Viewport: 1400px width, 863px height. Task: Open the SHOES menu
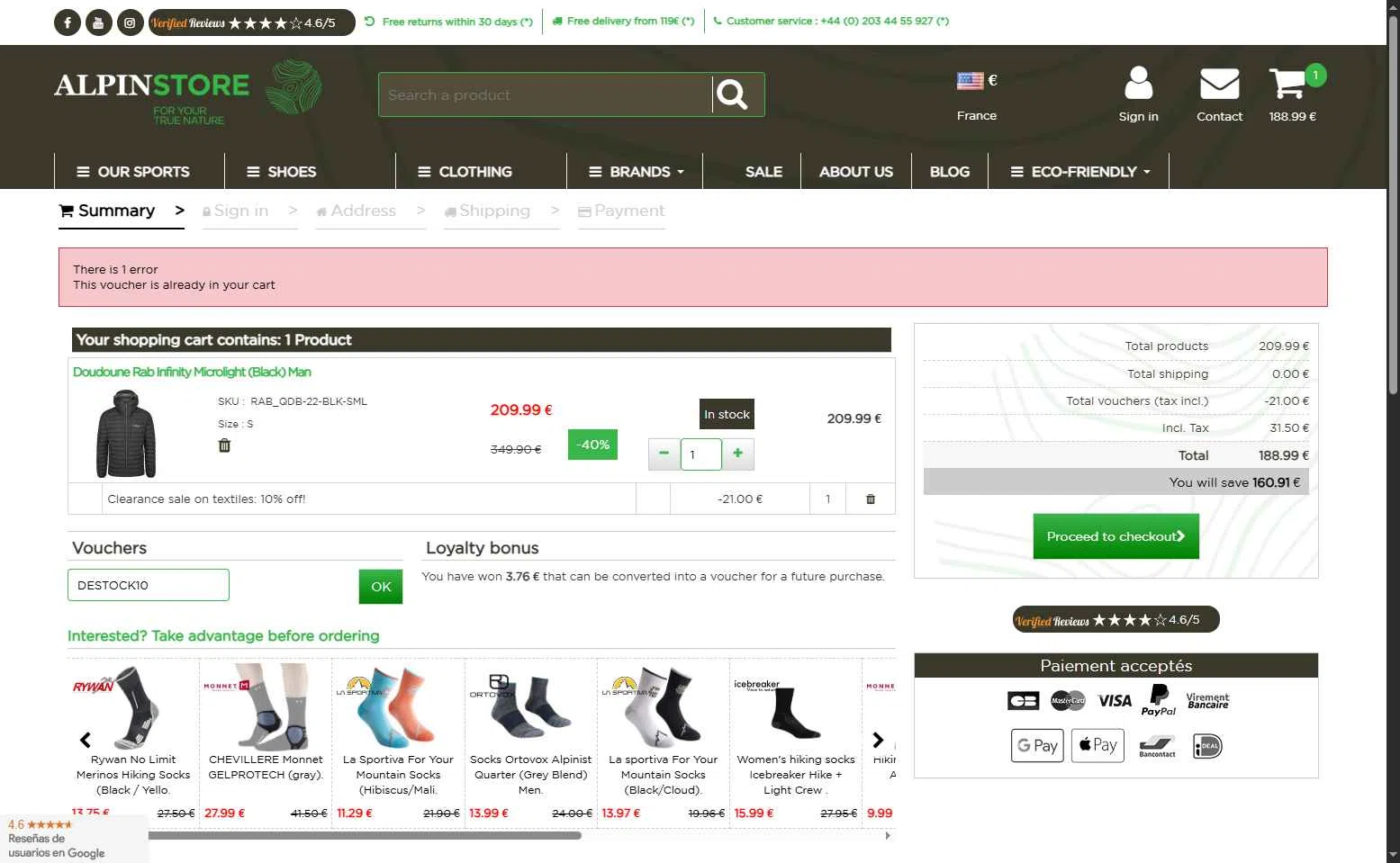(282, 171)
